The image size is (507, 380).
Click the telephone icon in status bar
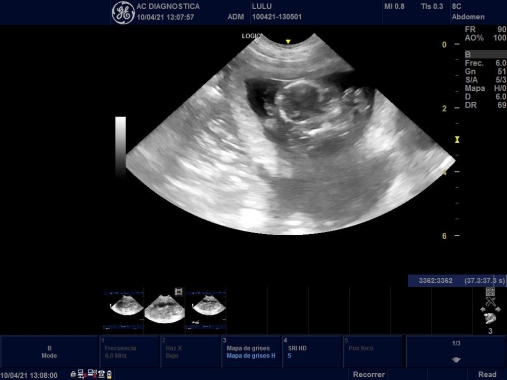pyautogui.click(x=101, y=374)
